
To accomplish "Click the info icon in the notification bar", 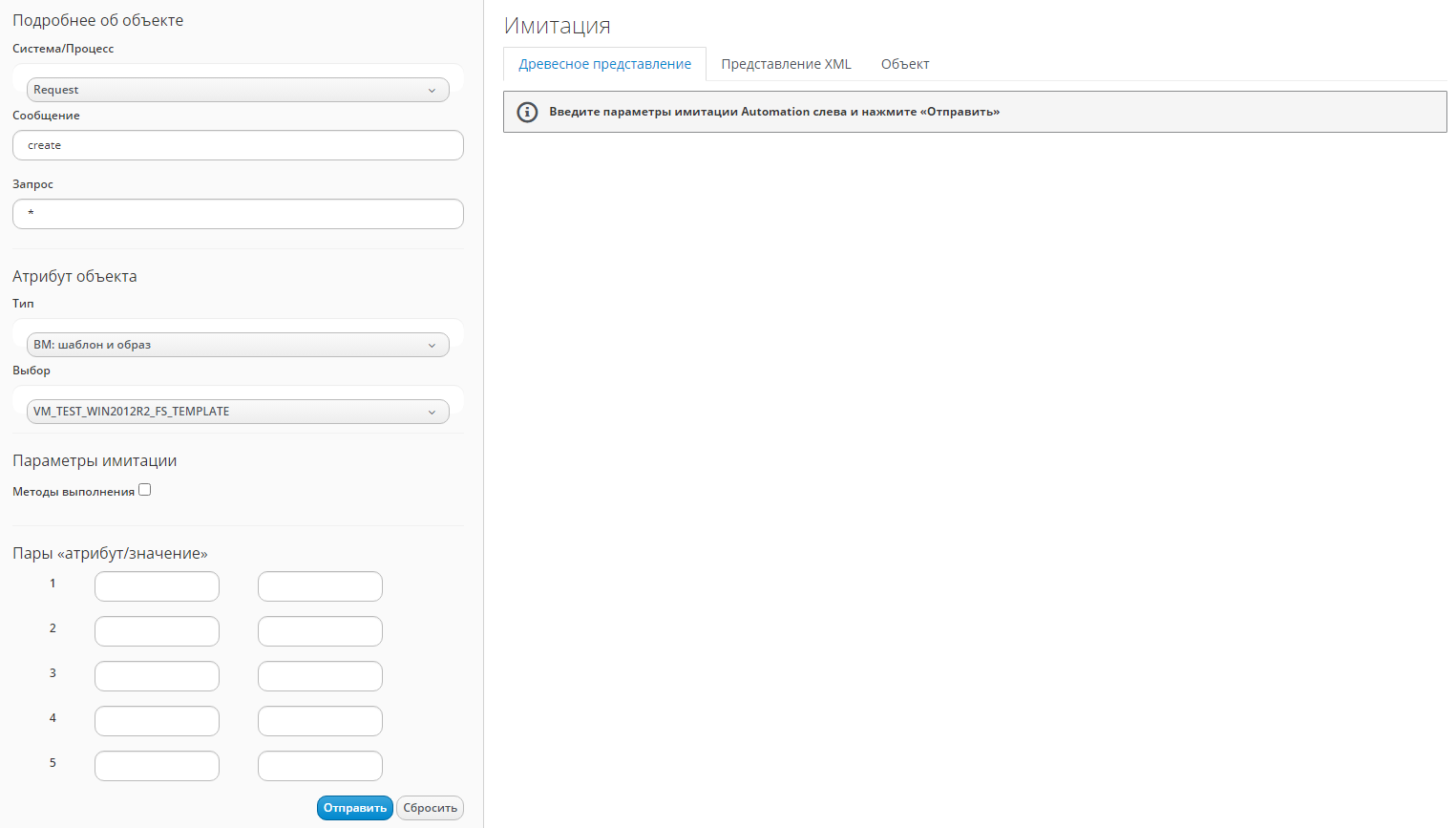I will 527,112.
